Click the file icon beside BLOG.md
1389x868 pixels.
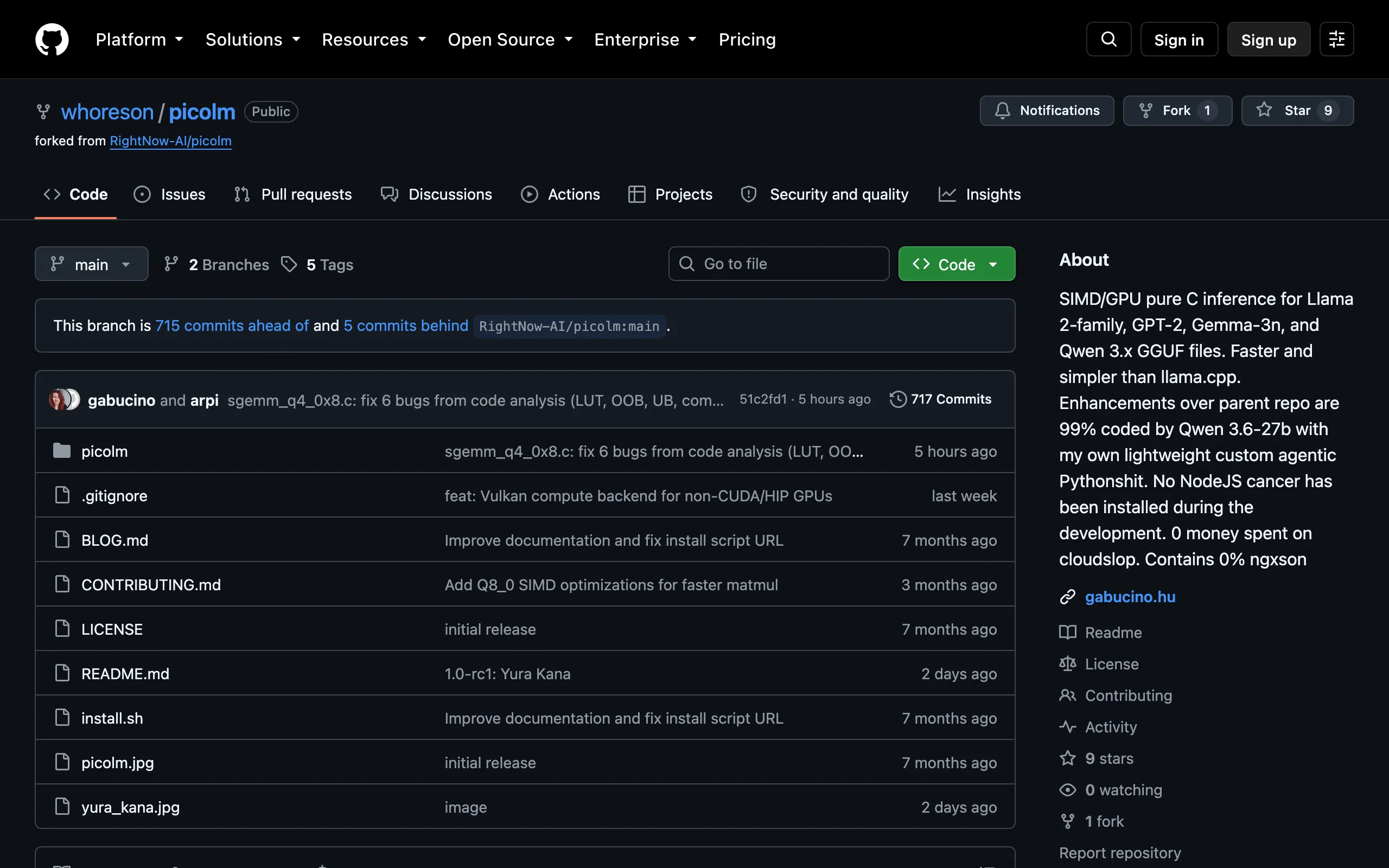(x=62, y=540)
